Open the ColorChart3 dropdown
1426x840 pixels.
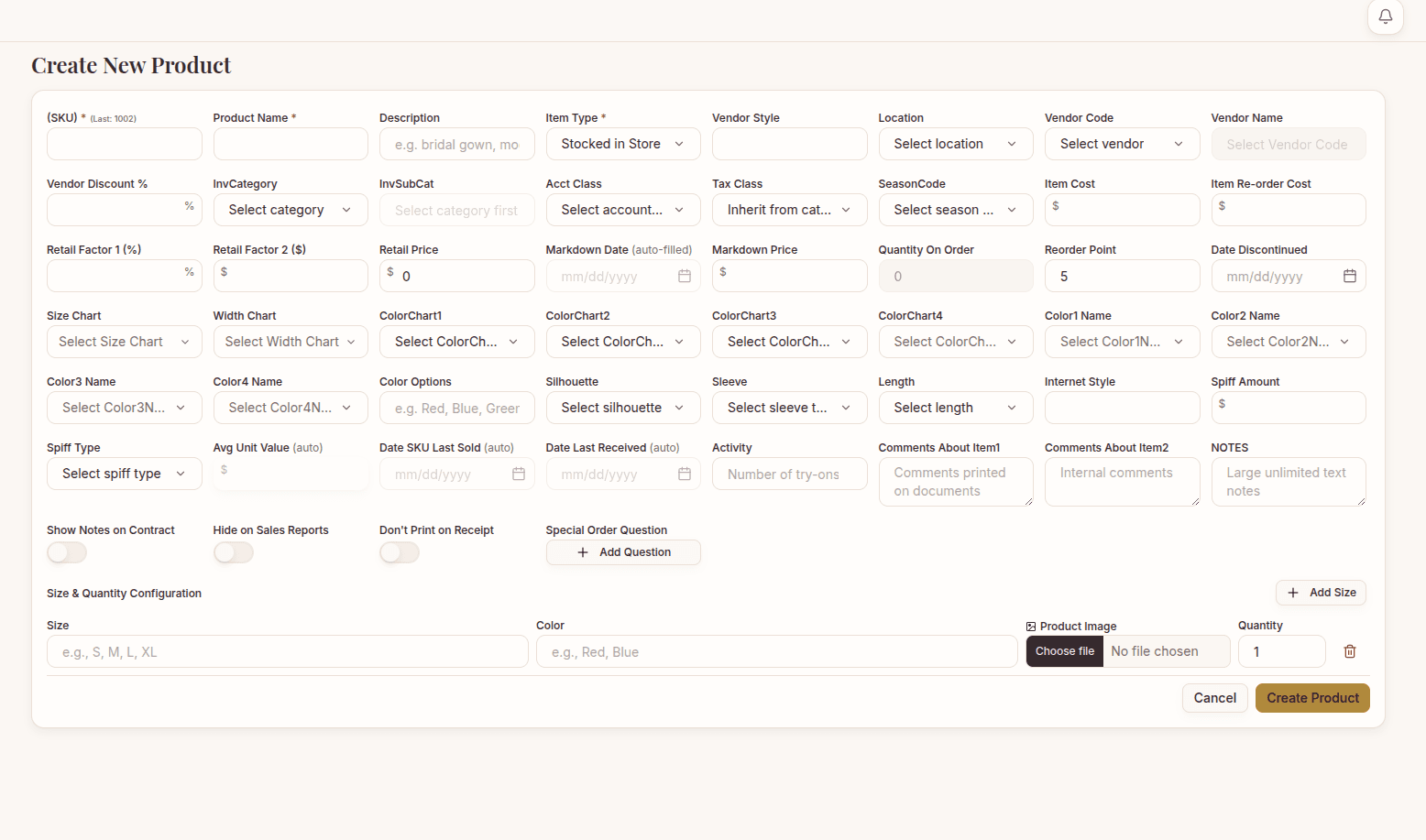click(789, 342)
